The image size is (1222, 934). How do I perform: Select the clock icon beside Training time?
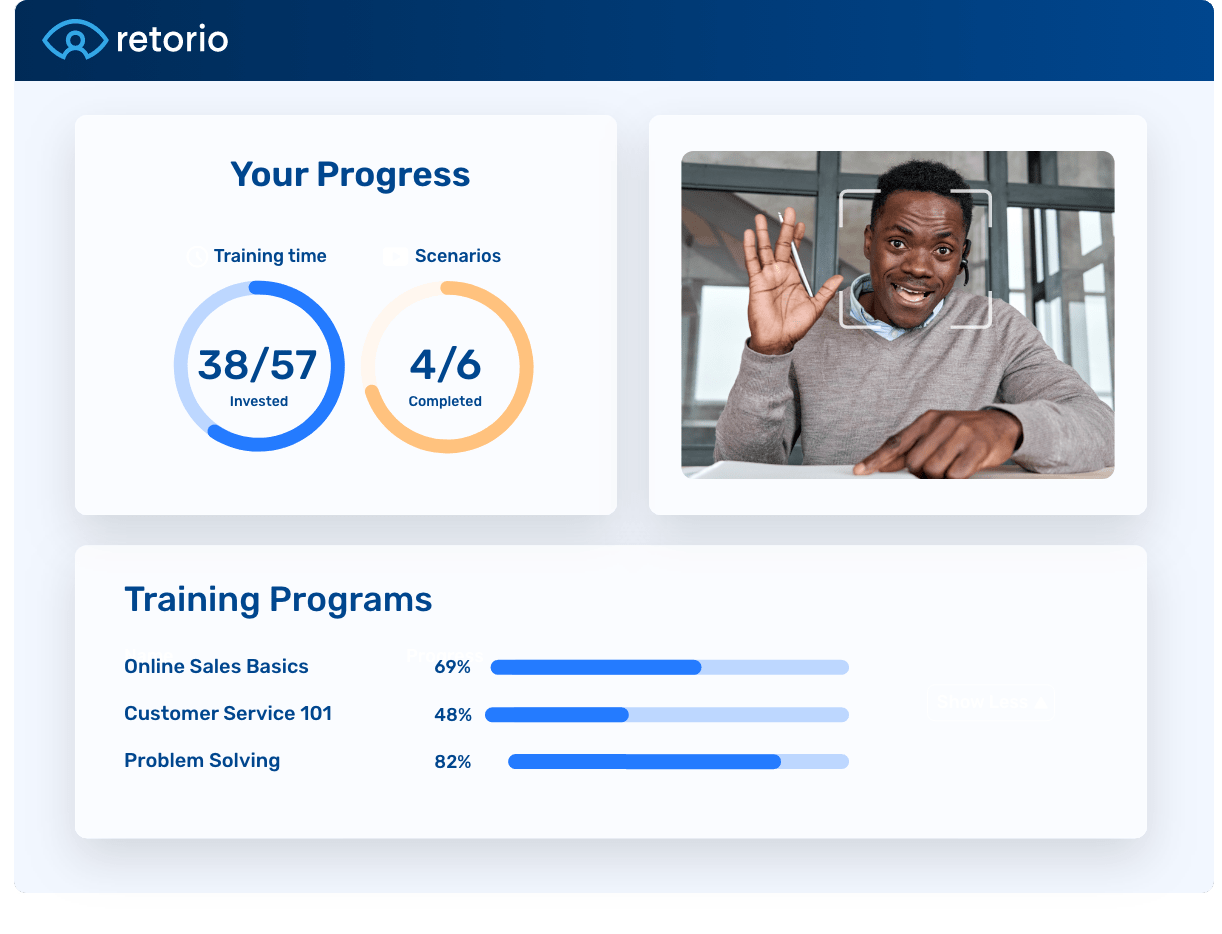pyautogui.click(x=196, y=256)
